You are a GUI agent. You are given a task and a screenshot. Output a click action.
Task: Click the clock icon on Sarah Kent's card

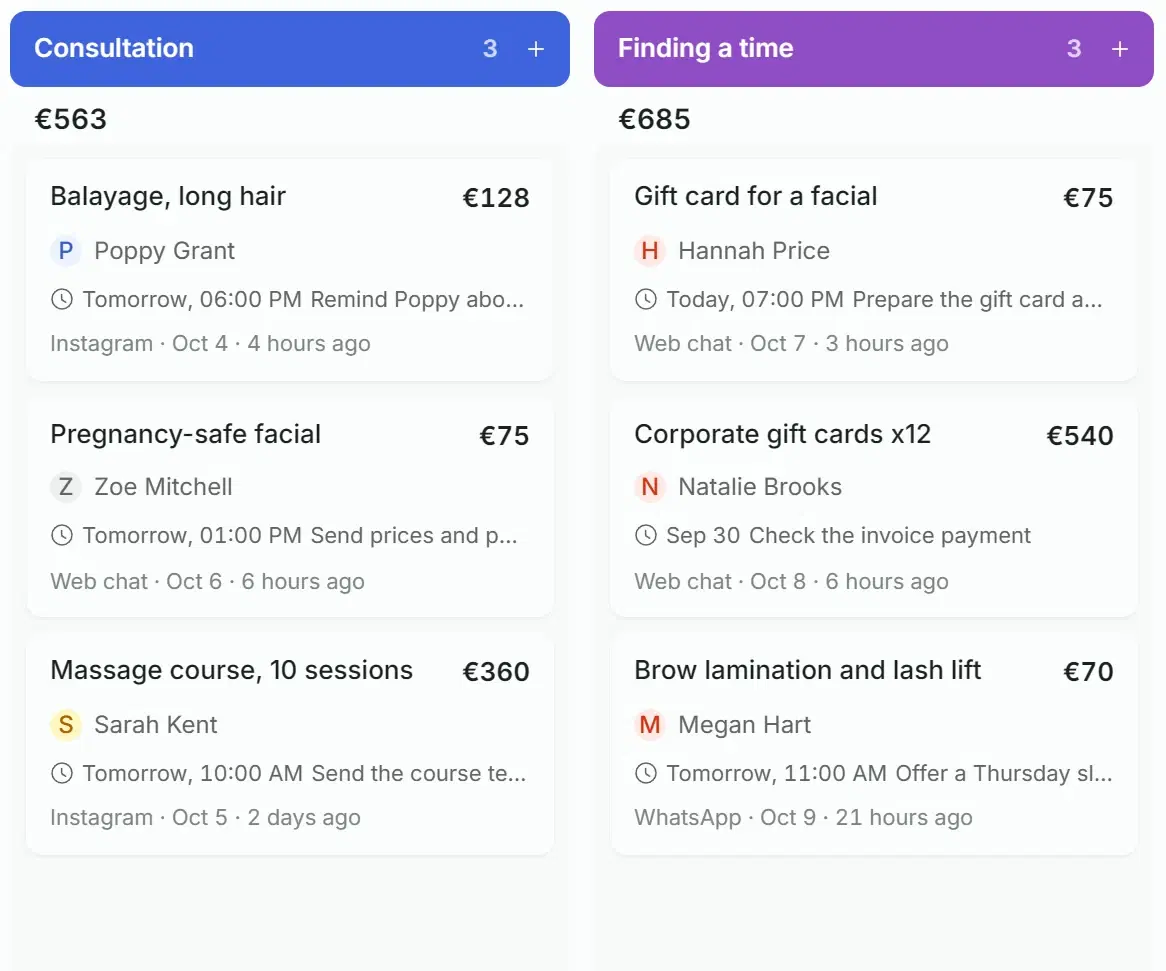click(x=62, y=773)
